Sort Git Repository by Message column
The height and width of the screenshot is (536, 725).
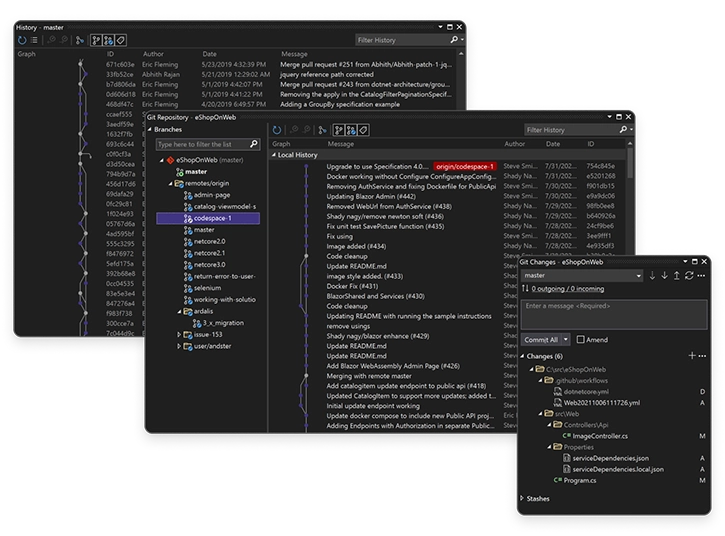click(341, 144)
